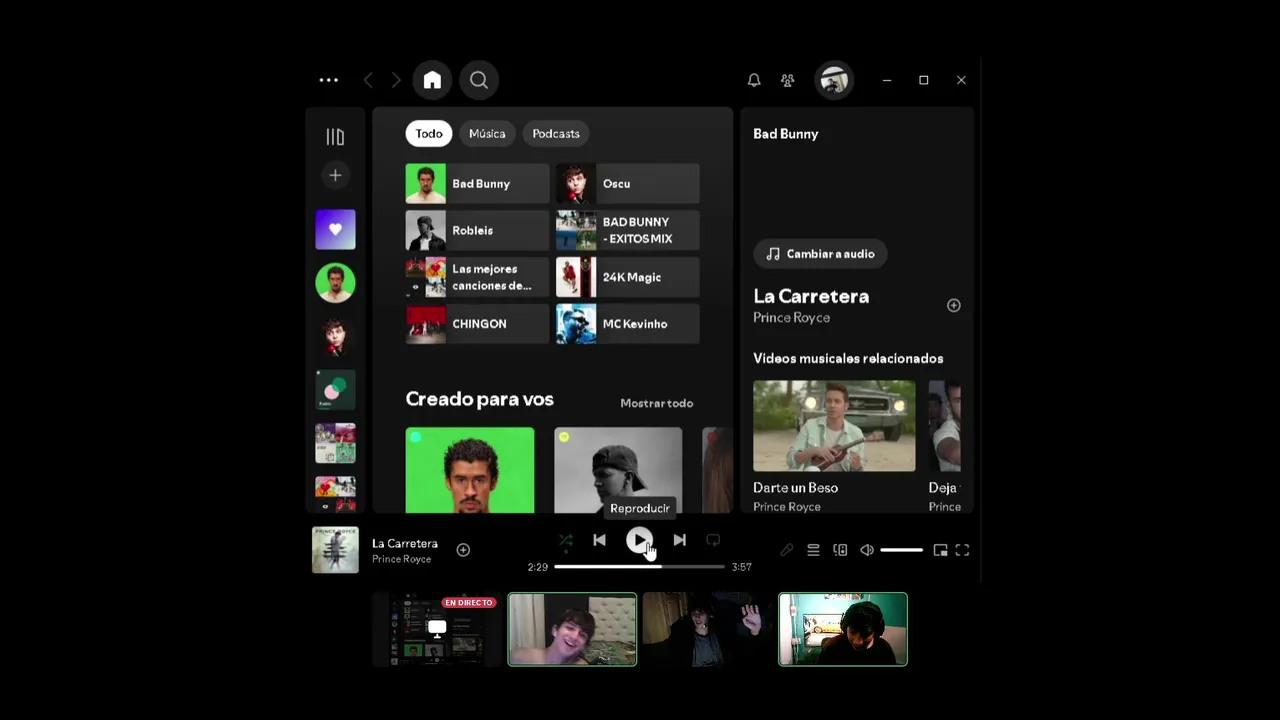Go forward with the right arrow
The width and height of the screenshot is (1280, 720).
(x=396, y=80)
